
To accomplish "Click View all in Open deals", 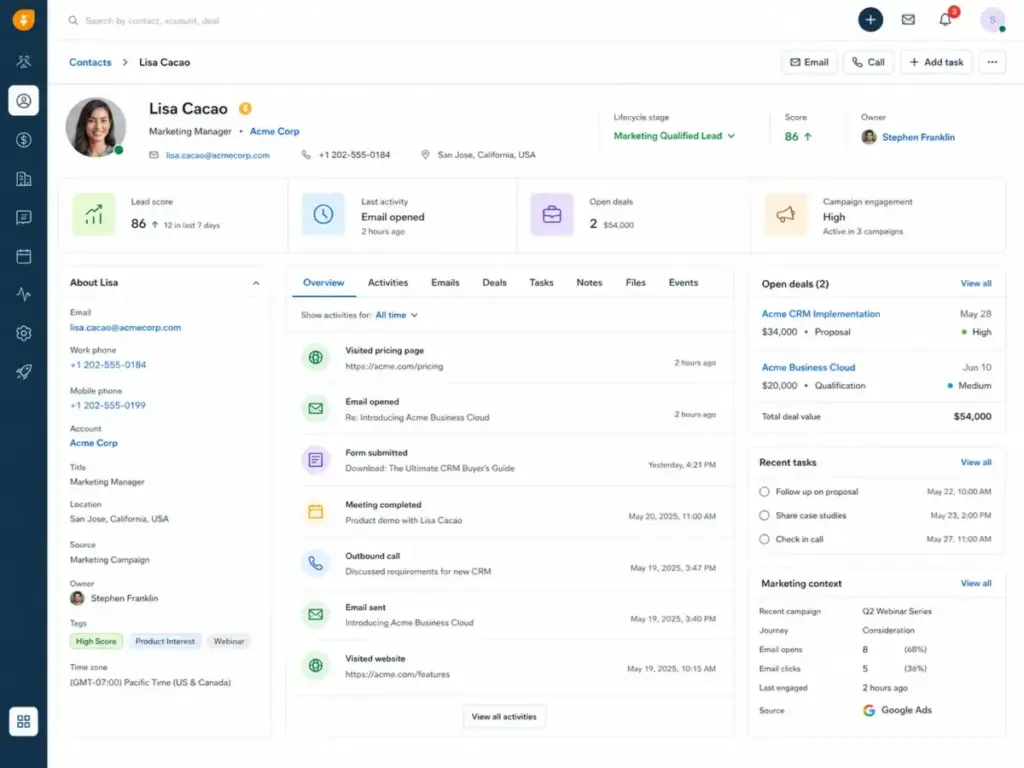I will (976, 283).
